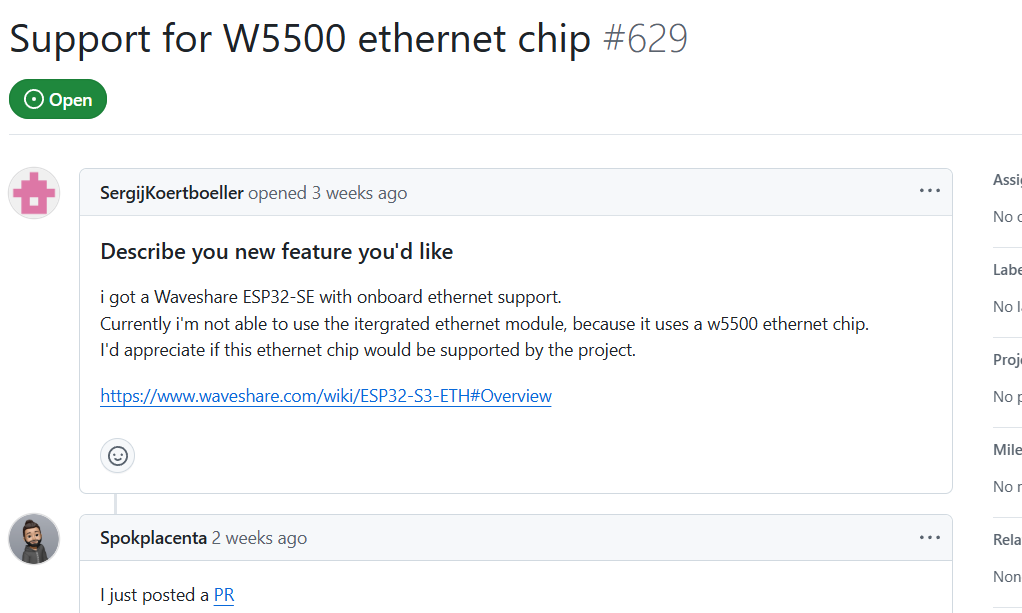This screenshot has width=1022, height=613.
Task: Click the issue title "Support for W5500 ethernet chip"
Action: coord(300,38)
